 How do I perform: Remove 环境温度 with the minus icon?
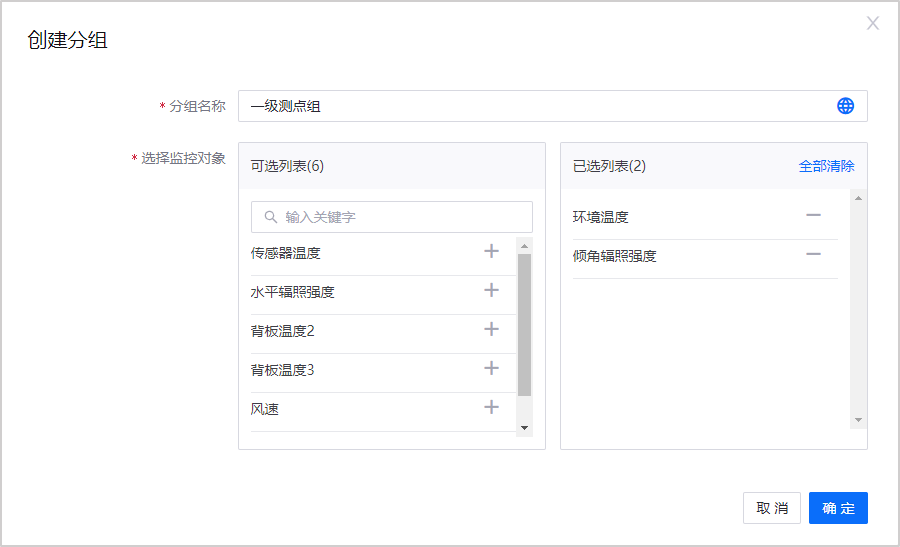point(813,215)
